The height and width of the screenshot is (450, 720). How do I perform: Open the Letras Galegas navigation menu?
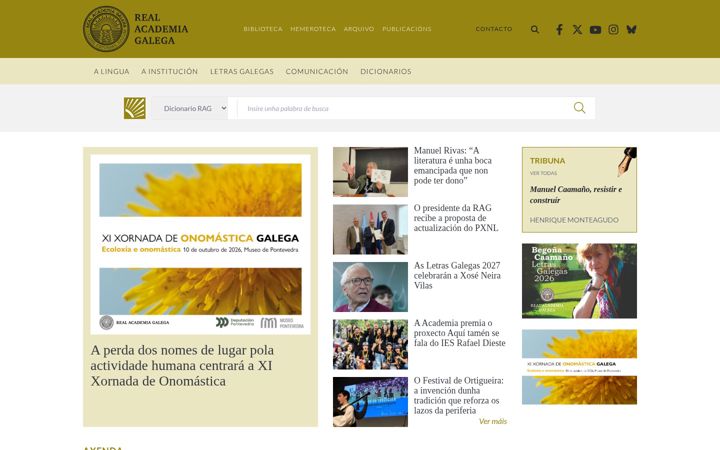point(242,72)
